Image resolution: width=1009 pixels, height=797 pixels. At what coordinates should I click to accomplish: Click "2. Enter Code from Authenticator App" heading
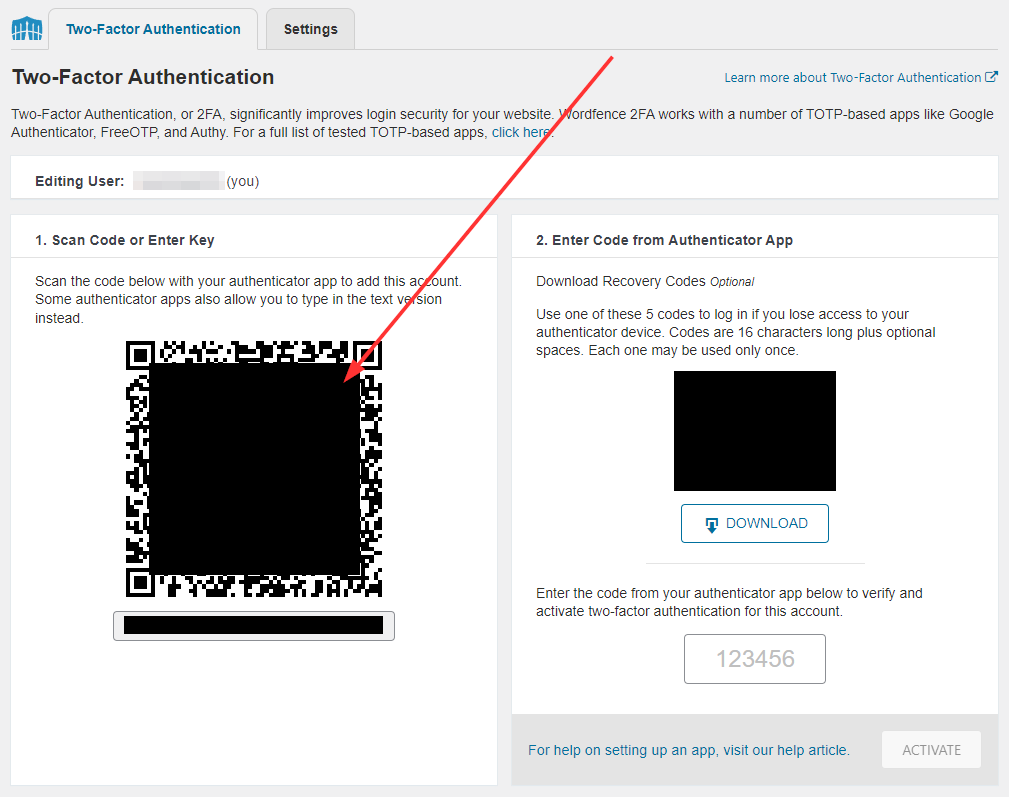click(664, 241)
